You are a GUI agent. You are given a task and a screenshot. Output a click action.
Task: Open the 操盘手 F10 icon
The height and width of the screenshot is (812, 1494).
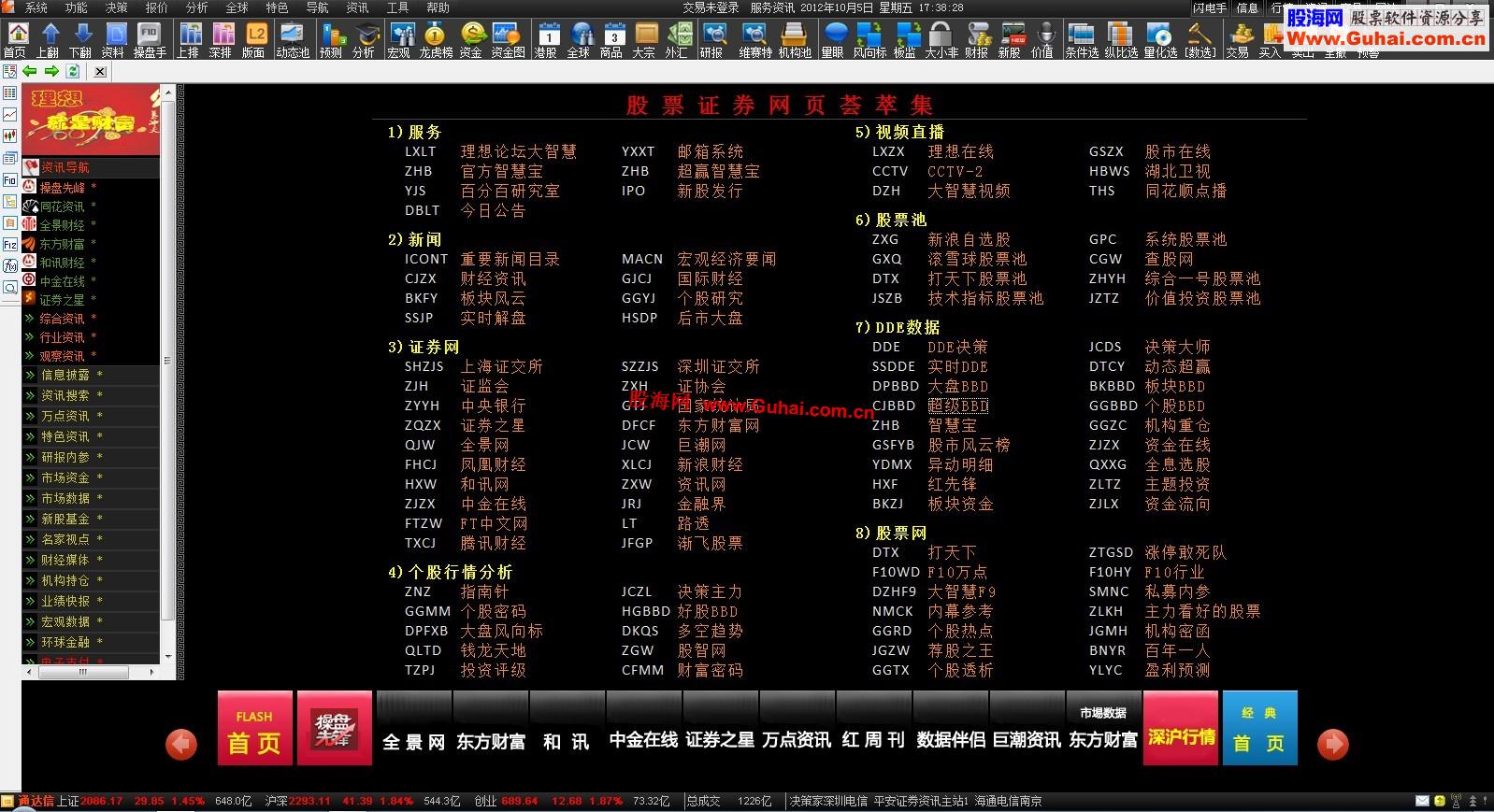click(x=150, y=39)
